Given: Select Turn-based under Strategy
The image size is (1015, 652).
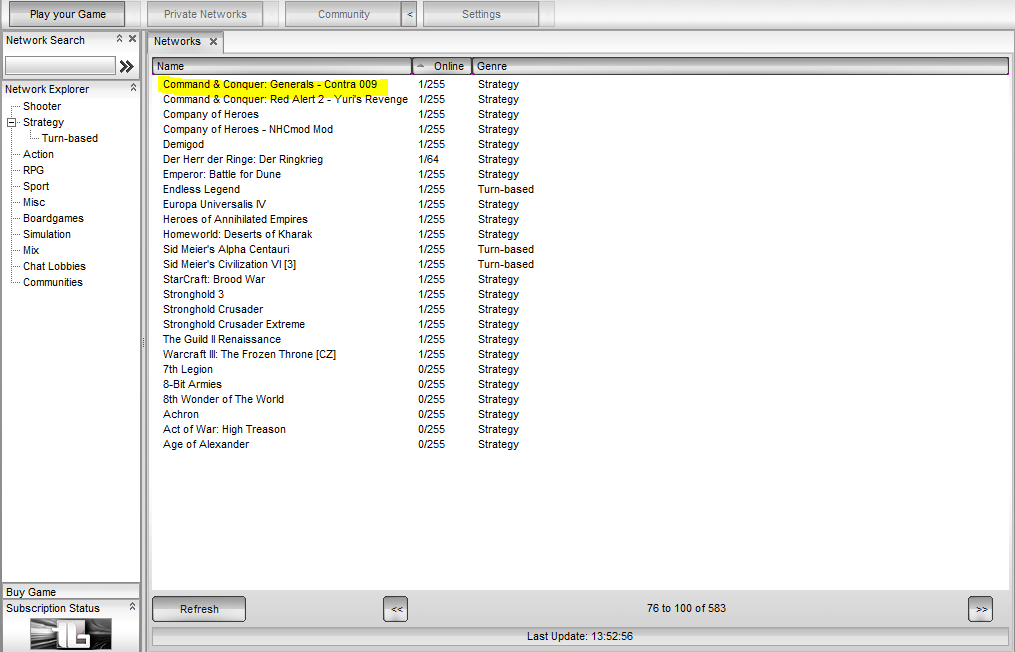Looking at the screenshot, I should 70,139.
